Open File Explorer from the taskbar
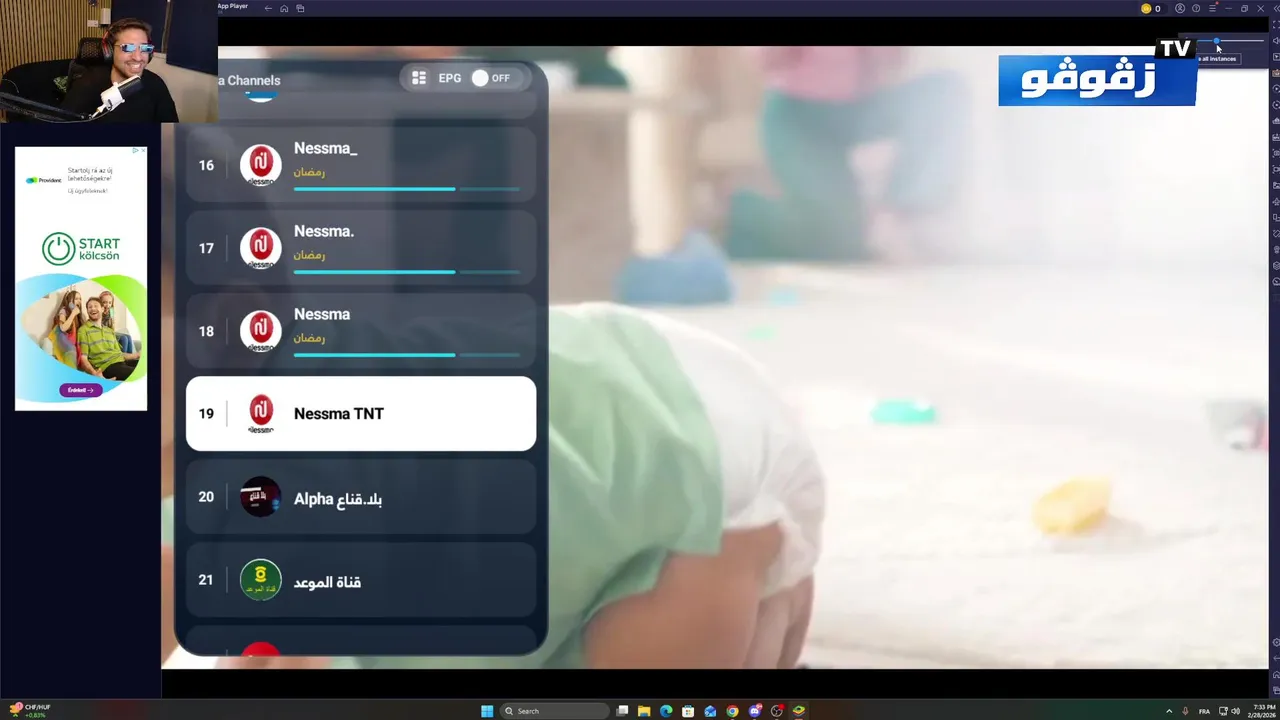 tap(644, 711)
